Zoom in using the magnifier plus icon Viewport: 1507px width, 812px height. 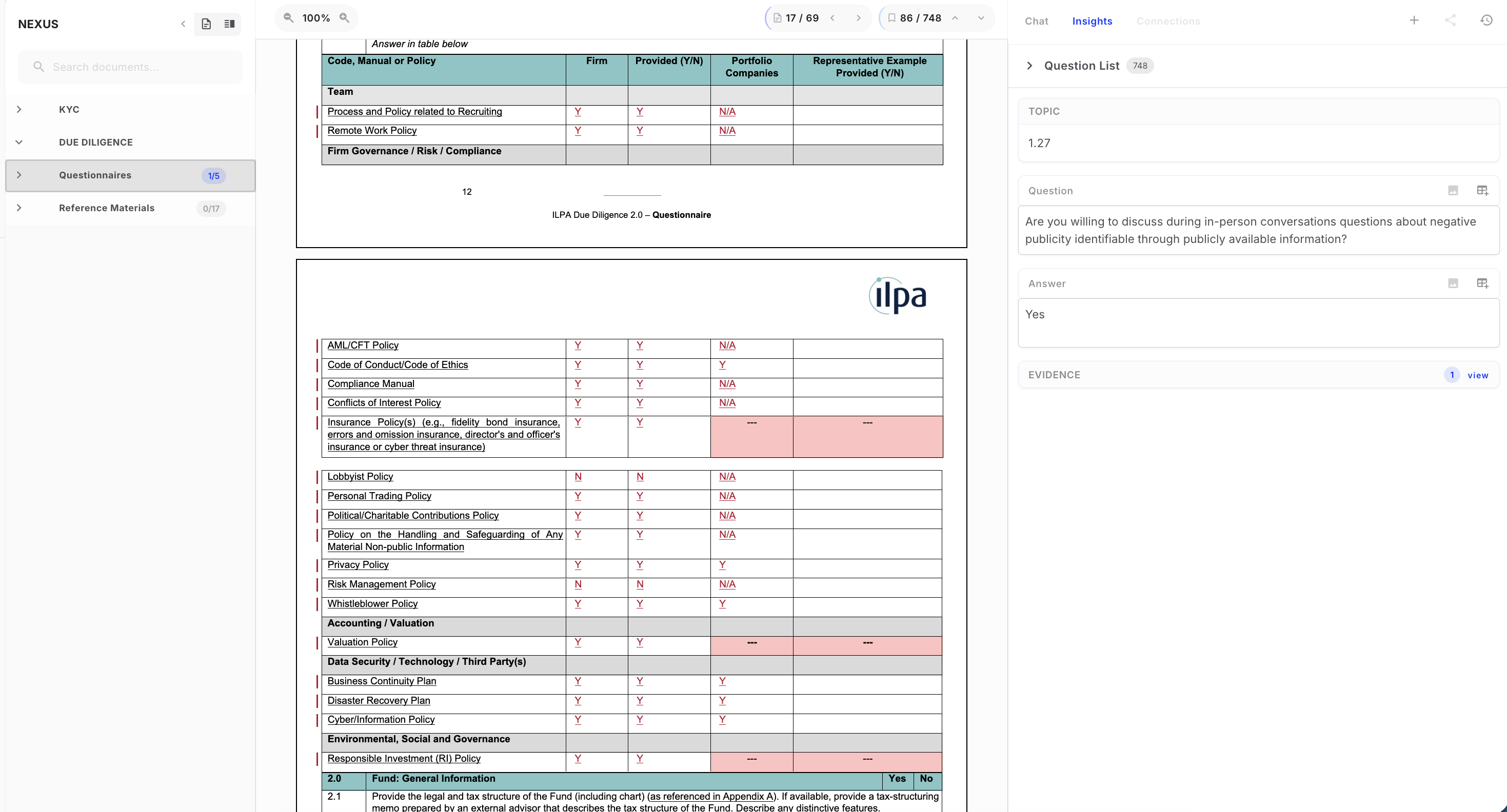345,18
